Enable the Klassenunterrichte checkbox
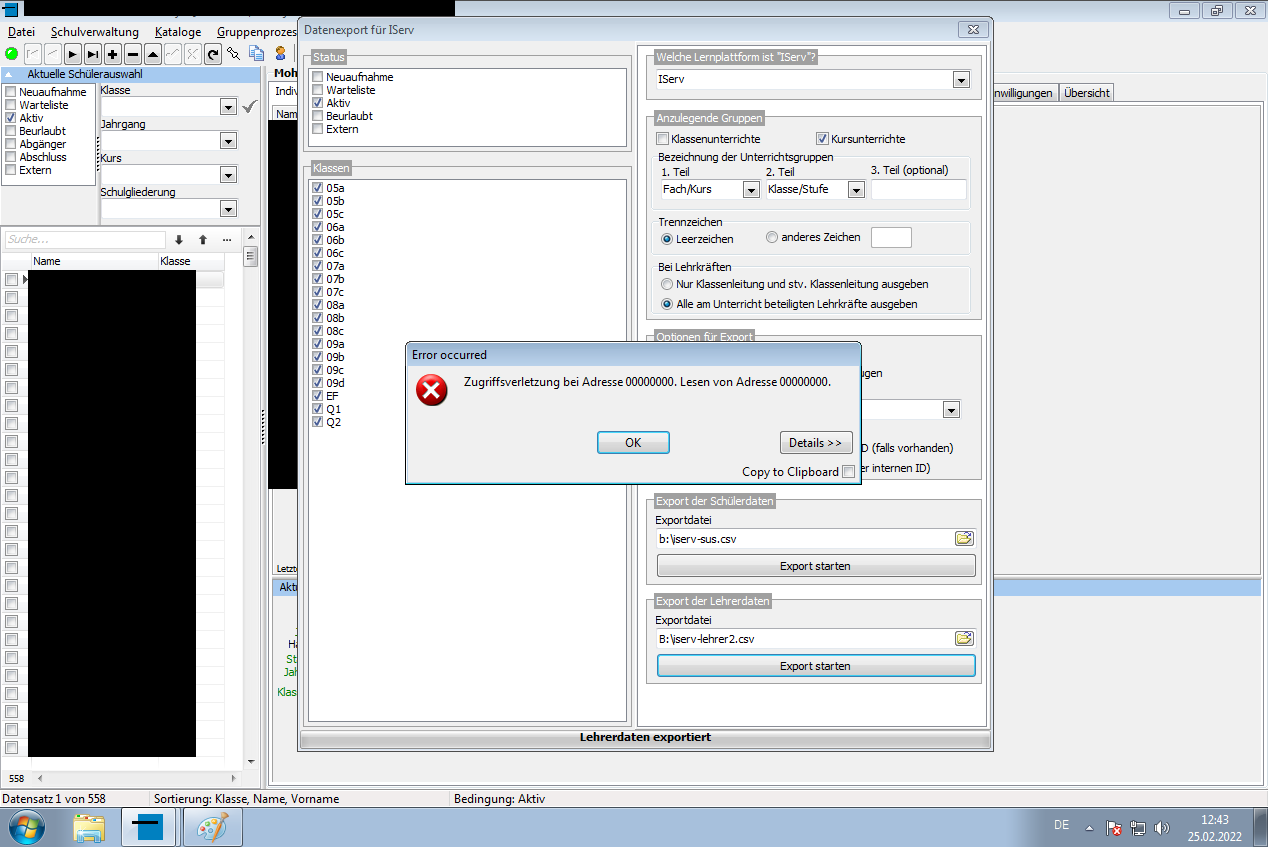The image size is (1268, 847). (x=662, y=139)
